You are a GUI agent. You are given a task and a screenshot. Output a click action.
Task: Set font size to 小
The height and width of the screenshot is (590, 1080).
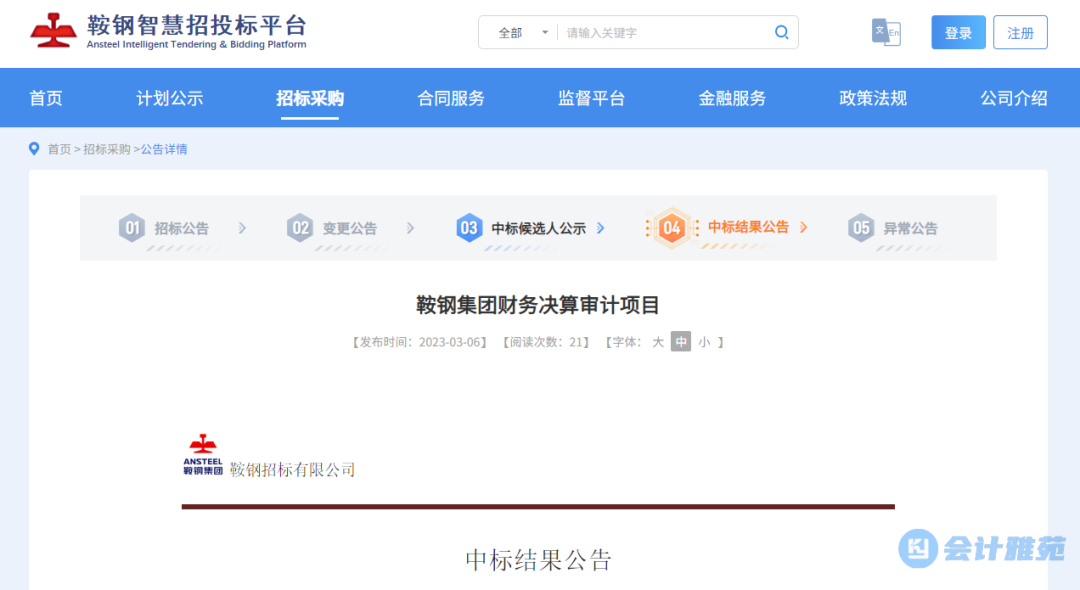(x=704, y=342)
